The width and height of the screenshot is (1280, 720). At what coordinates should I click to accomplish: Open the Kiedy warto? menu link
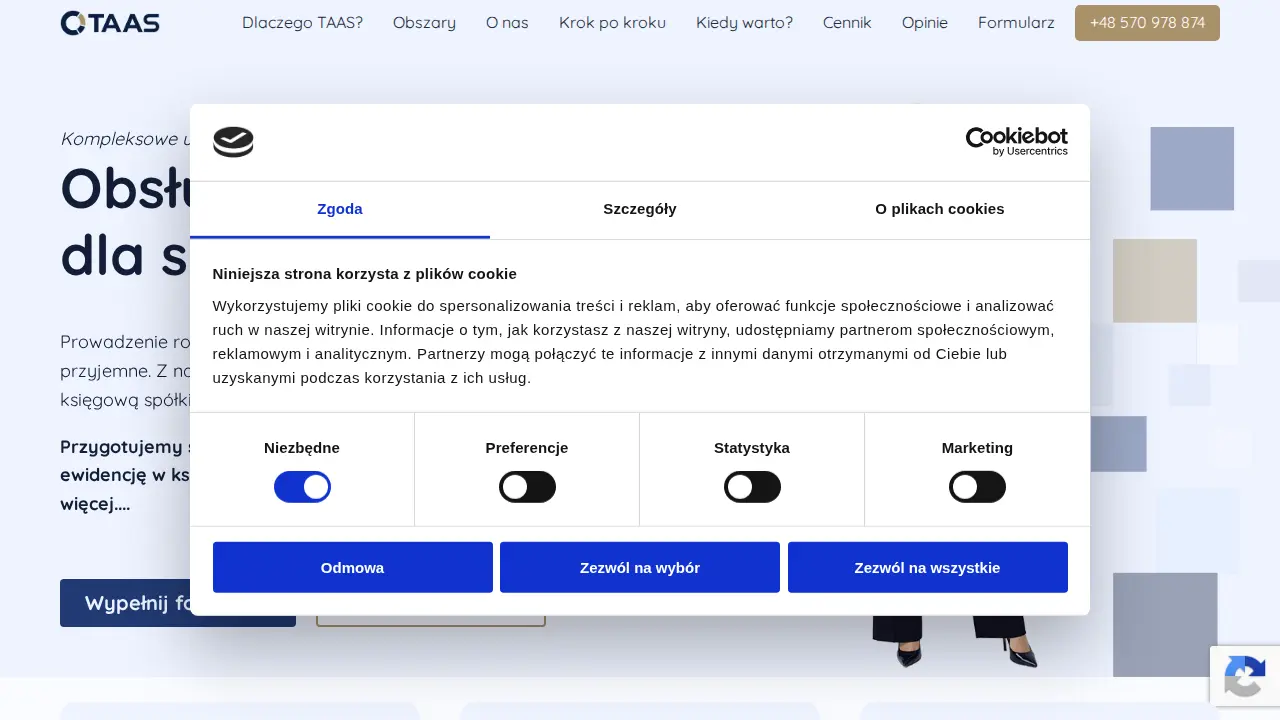[x=744, y=23]
